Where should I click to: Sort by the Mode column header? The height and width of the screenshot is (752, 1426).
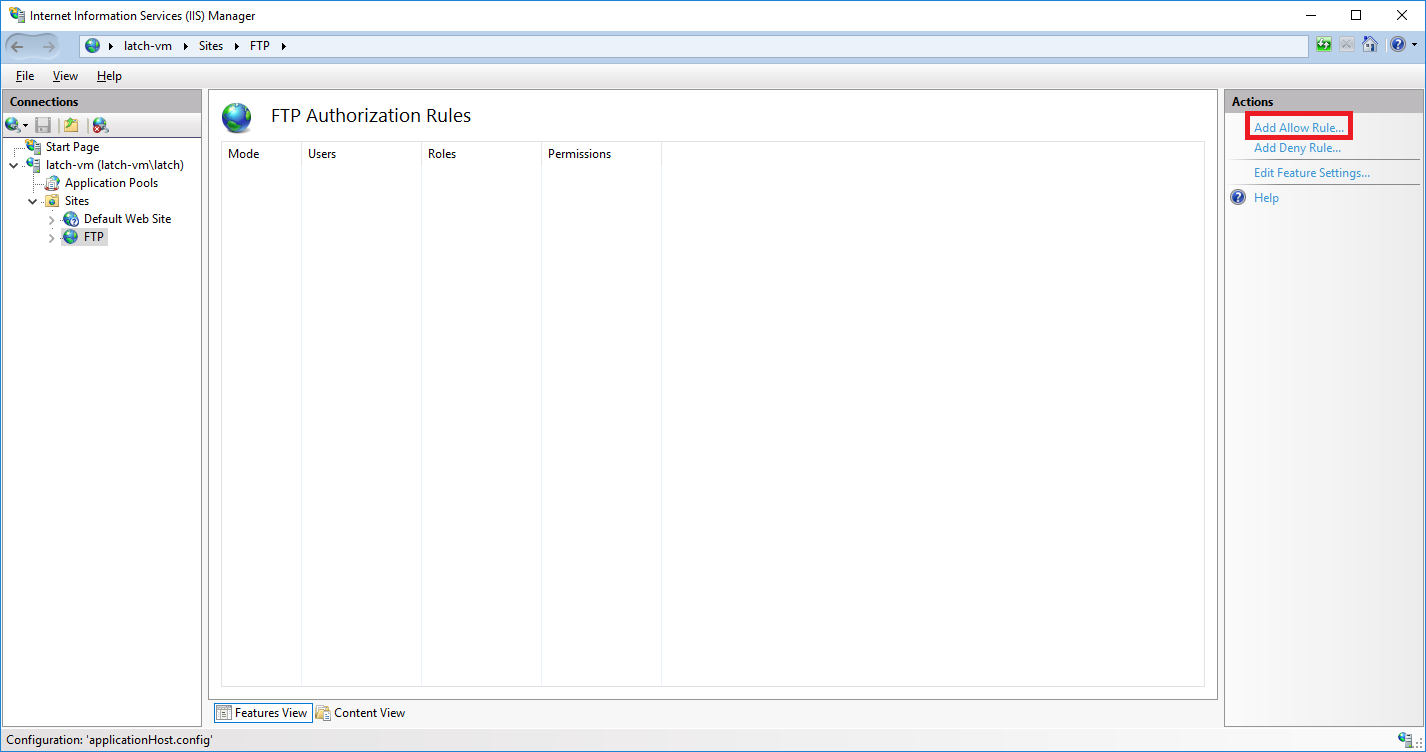[x=261, y=154]
